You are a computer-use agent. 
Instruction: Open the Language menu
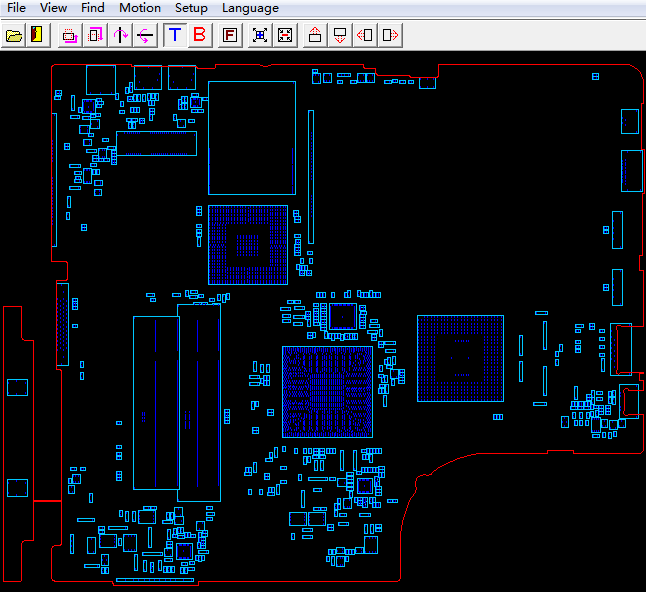tap(250, 8)
